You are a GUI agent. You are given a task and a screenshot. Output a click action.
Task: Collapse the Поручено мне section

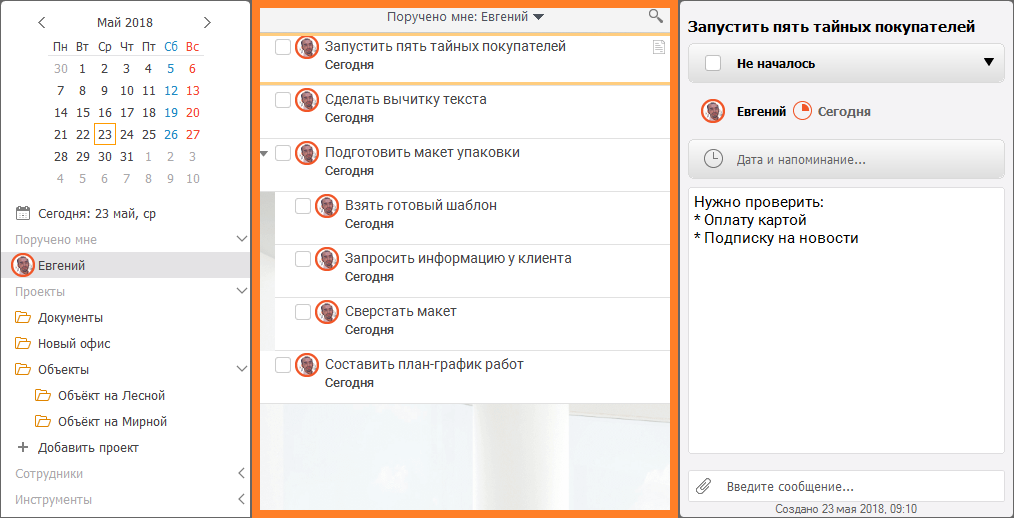tap(242, 239)
